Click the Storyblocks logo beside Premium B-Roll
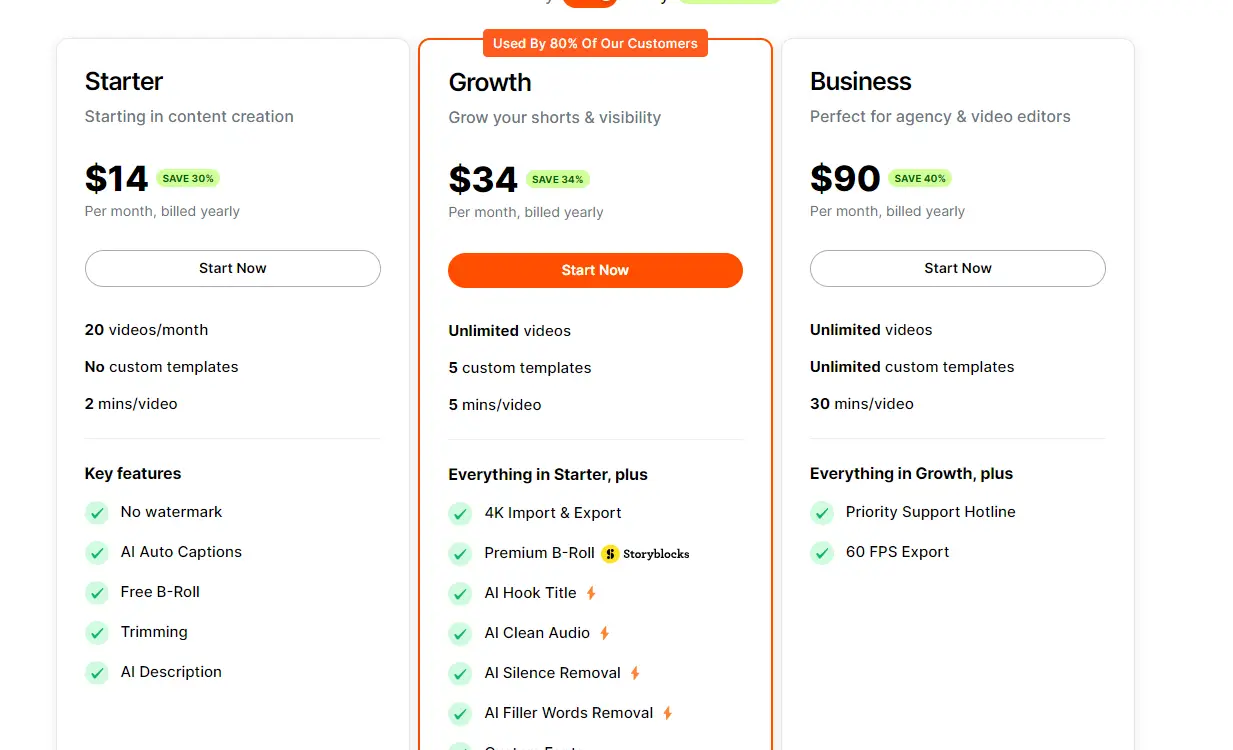Image resolution: width=1233 pixels, height=750 pixels. pos(646,554)
